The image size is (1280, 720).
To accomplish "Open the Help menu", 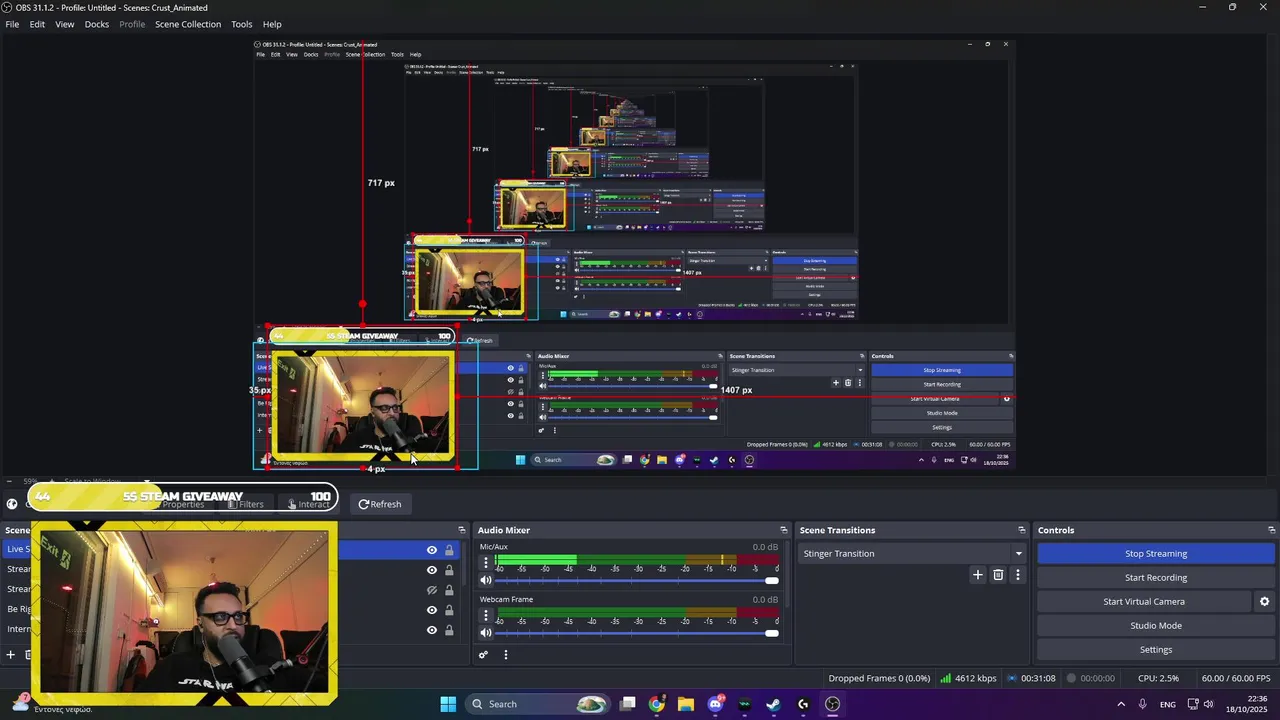I will coord(272,24).
